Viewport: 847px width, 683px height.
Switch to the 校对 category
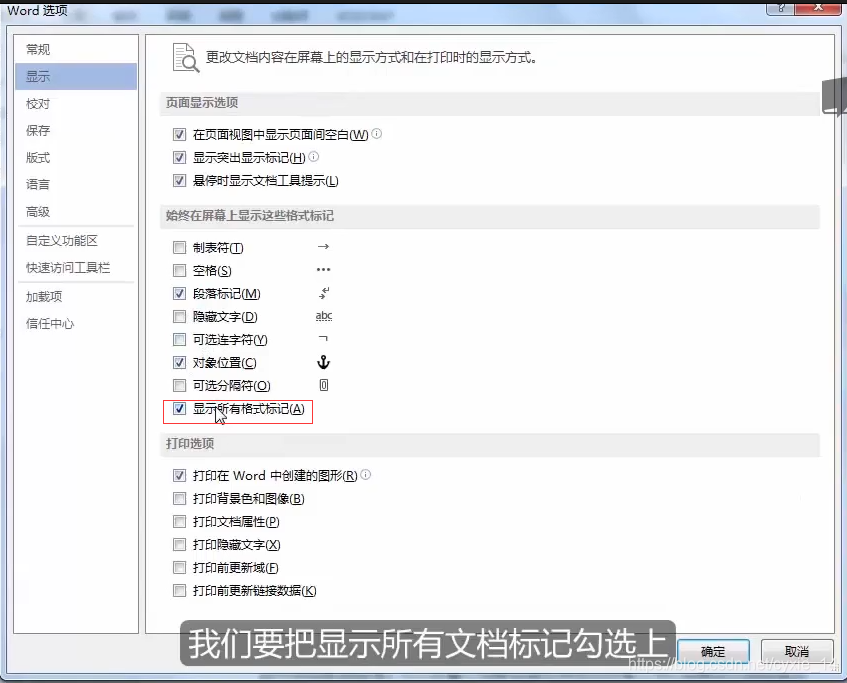point(76,103)
